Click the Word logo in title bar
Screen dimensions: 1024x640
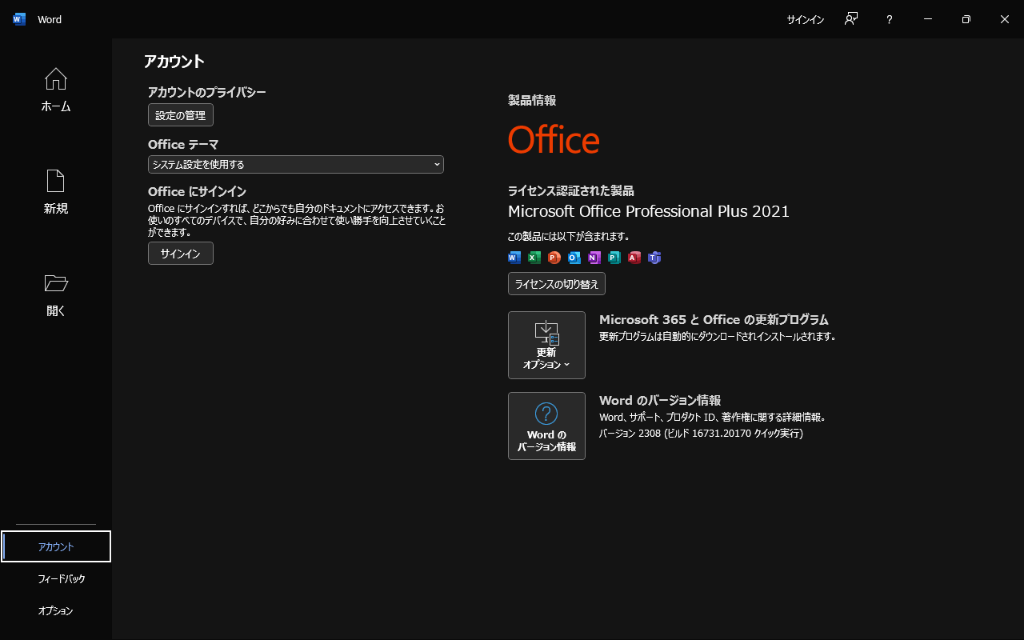[x=19, y=19]
